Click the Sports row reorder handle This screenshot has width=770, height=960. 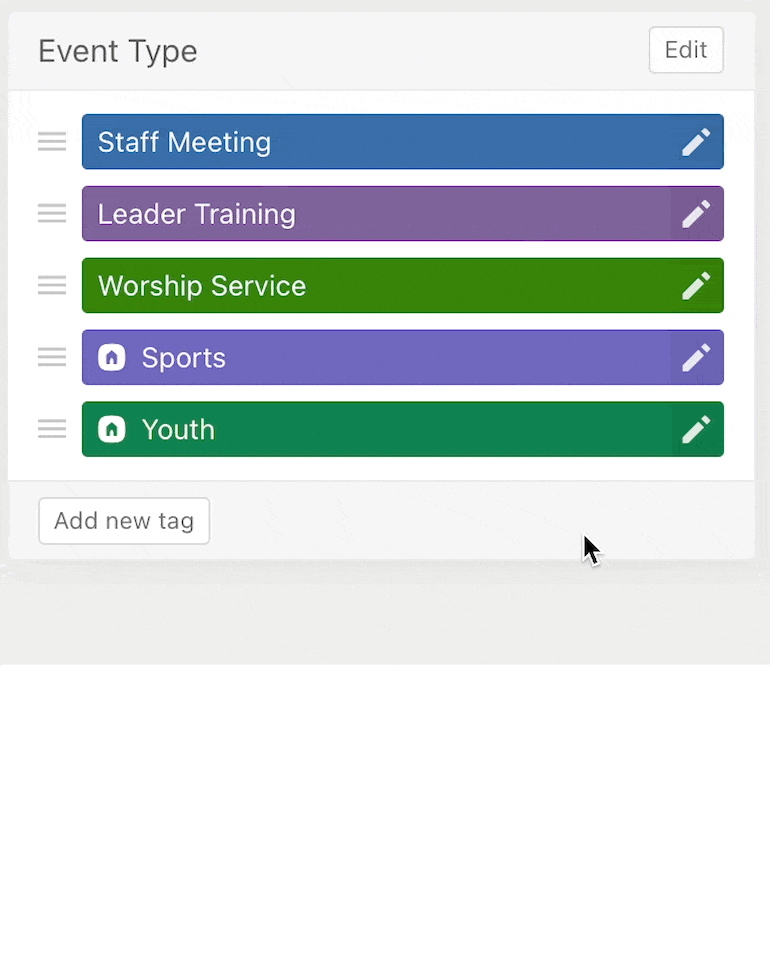pos(52,358)
